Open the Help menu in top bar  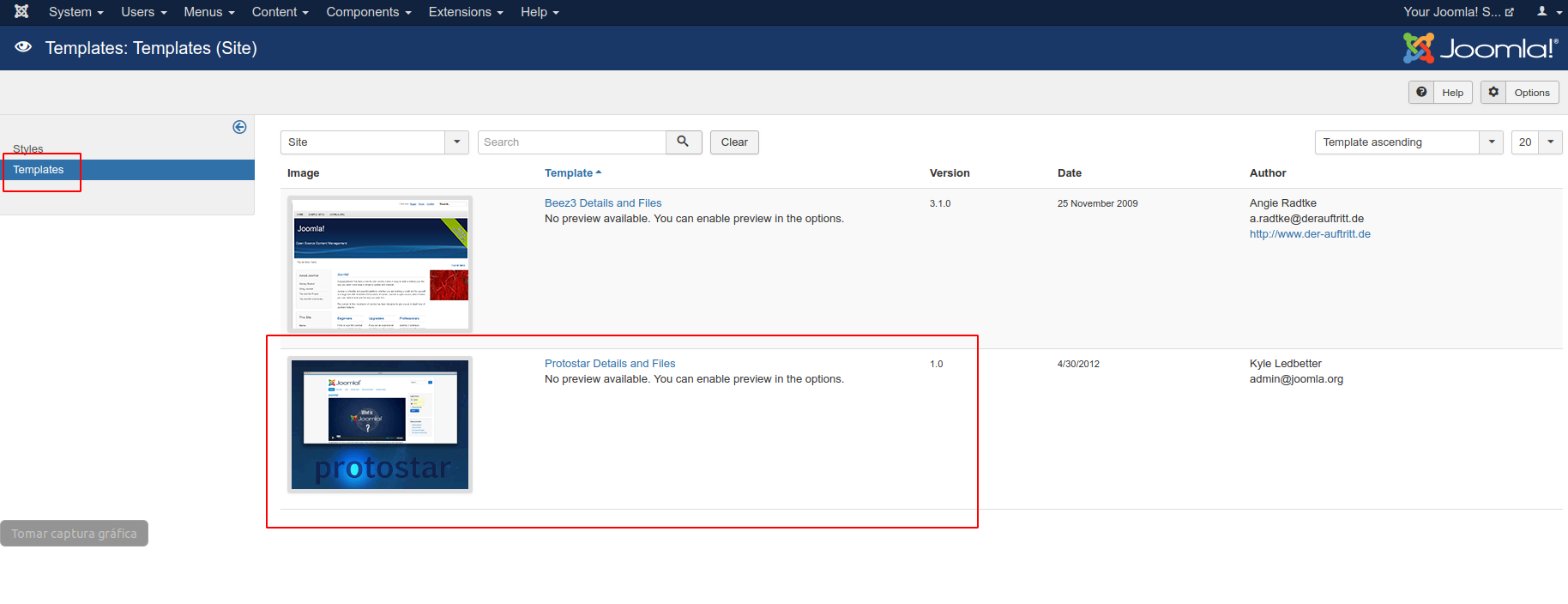point(540,12)
